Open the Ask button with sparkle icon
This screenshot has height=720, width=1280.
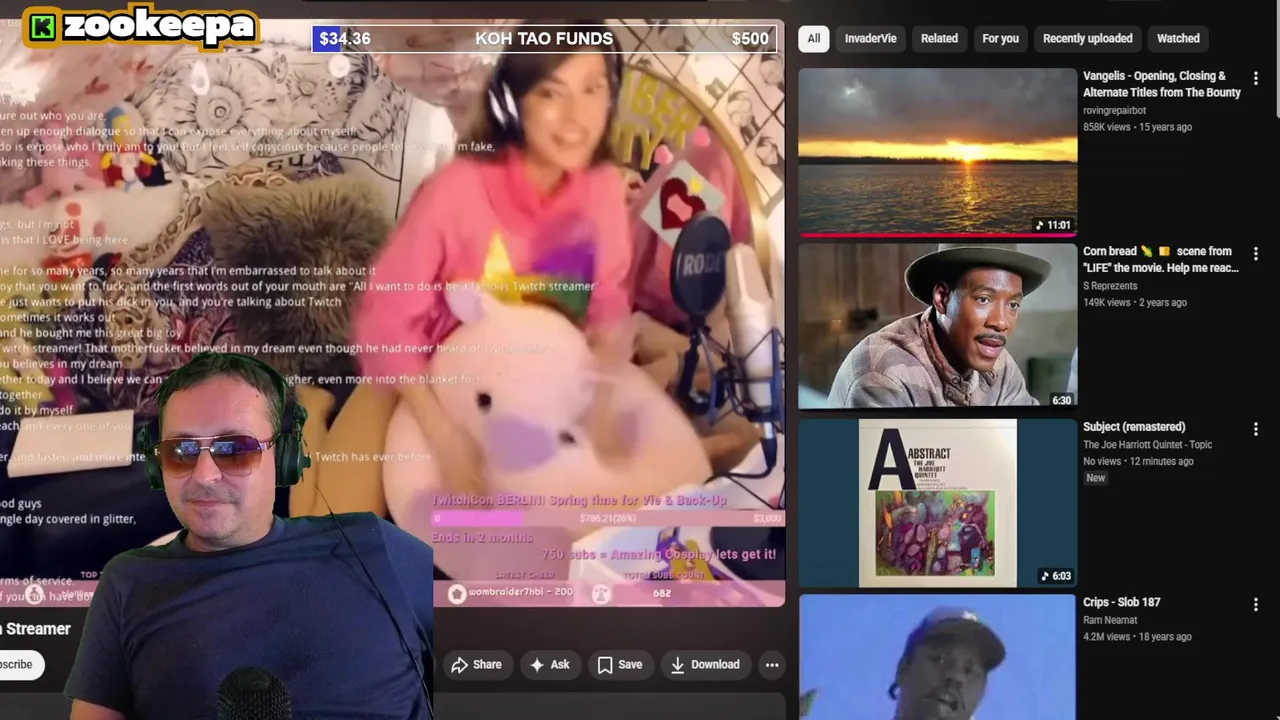click(550, 664)
